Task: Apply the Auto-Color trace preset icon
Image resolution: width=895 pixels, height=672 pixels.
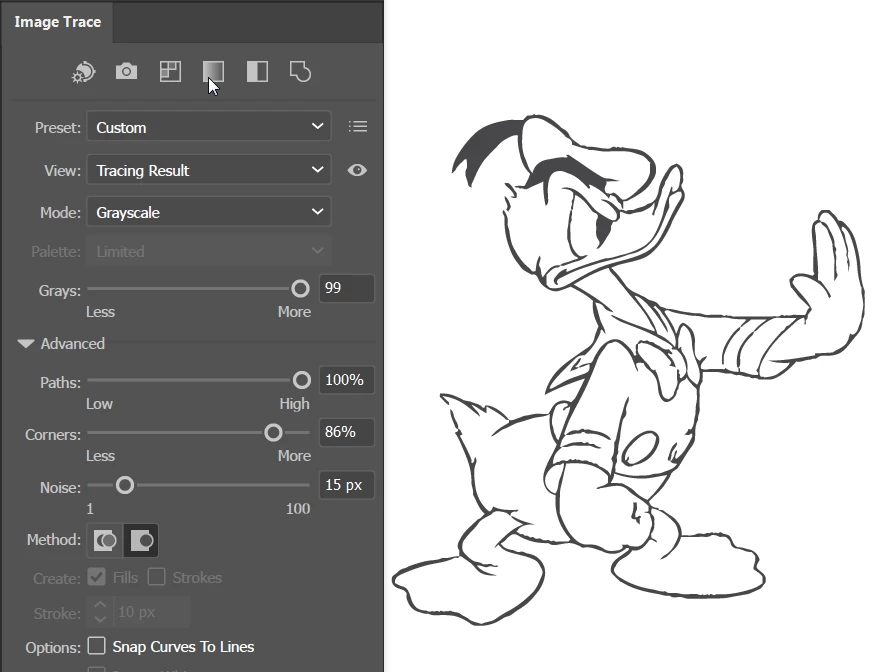Action: point(83,73)
